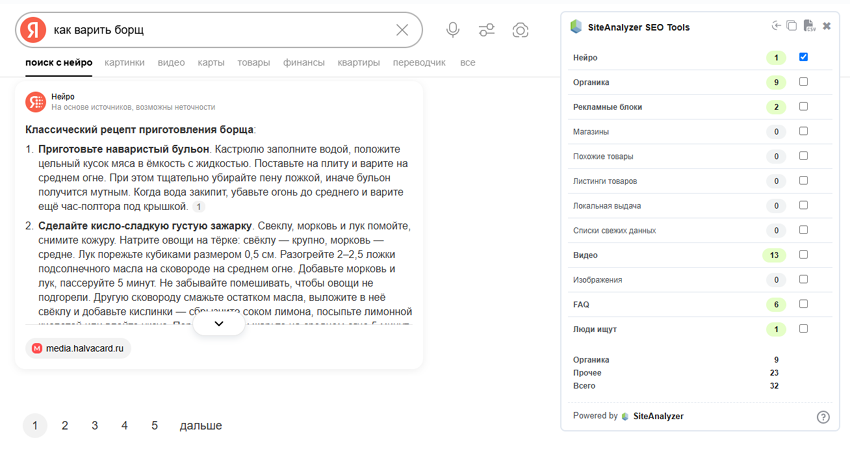This screenshot has width=850, height=449.
Task: Click the left arrow icon in SiteAnalyzer header
Action: [776, 26]
